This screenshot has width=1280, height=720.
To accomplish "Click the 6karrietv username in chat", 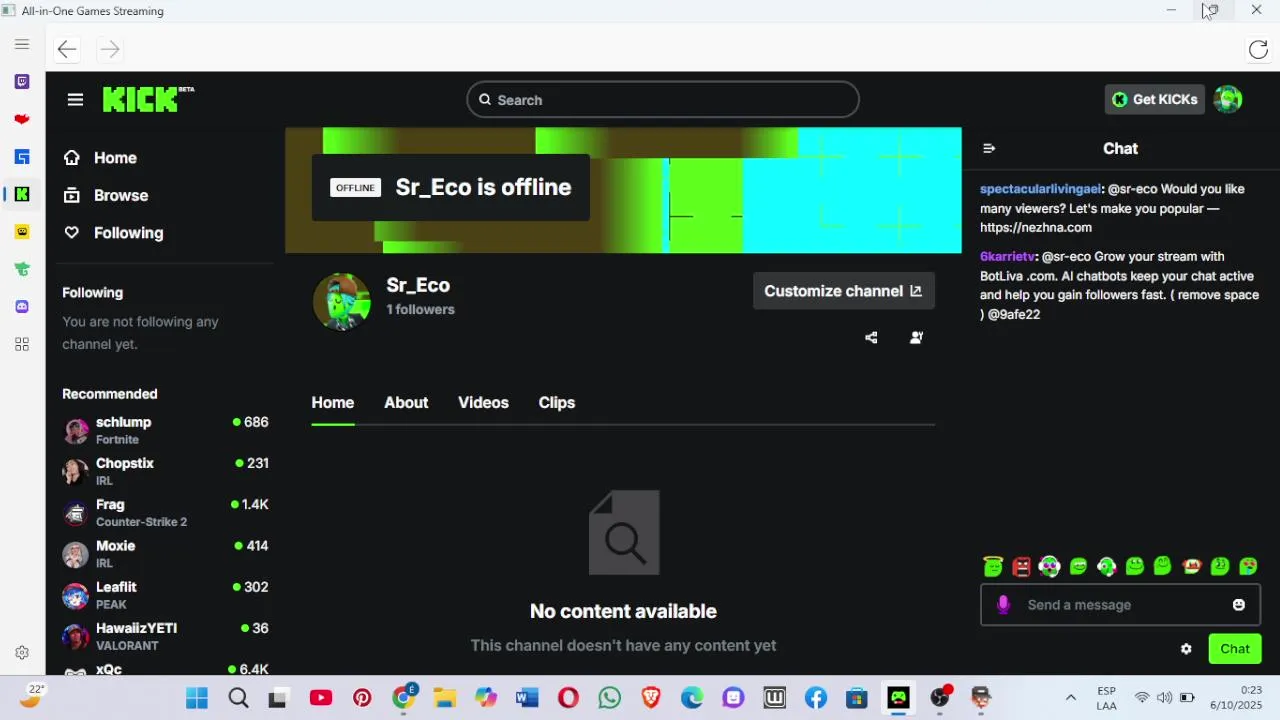I will 1008,257.
